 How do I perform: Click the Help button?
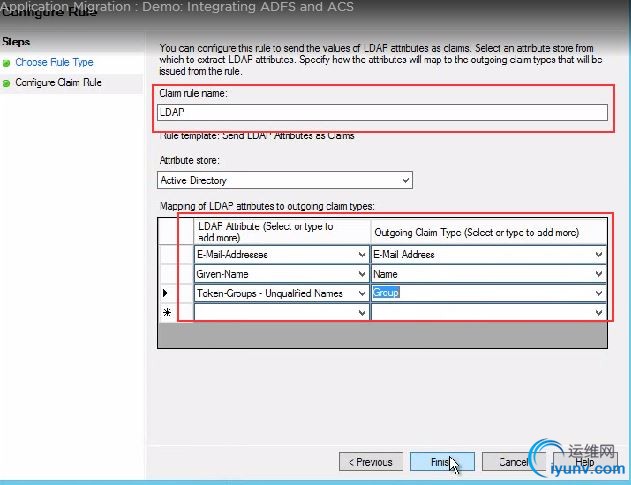coord(585,462)
